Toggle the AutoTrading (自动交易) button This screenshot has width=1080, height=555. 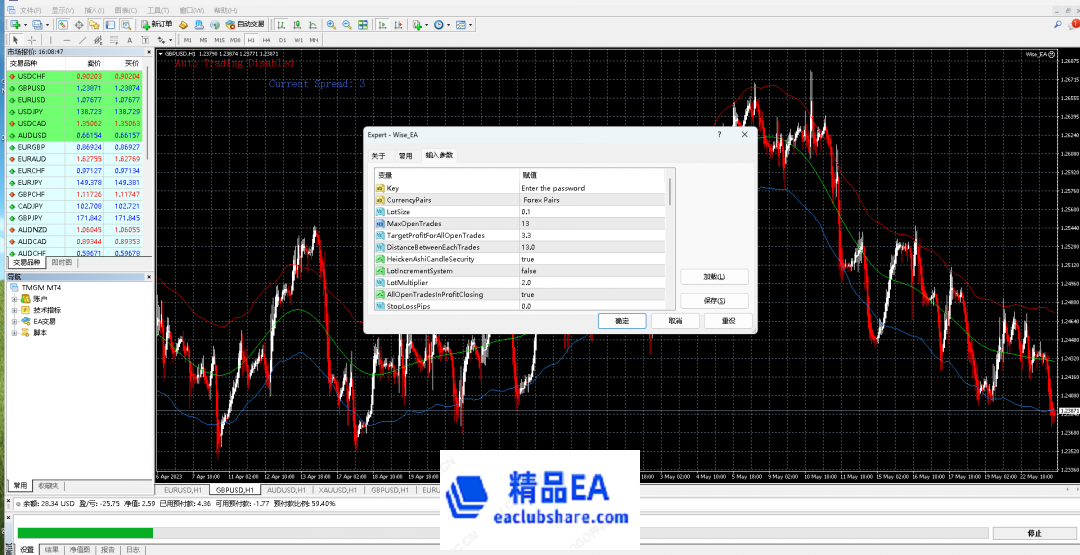pyautogui.click(x=245, y=24)
